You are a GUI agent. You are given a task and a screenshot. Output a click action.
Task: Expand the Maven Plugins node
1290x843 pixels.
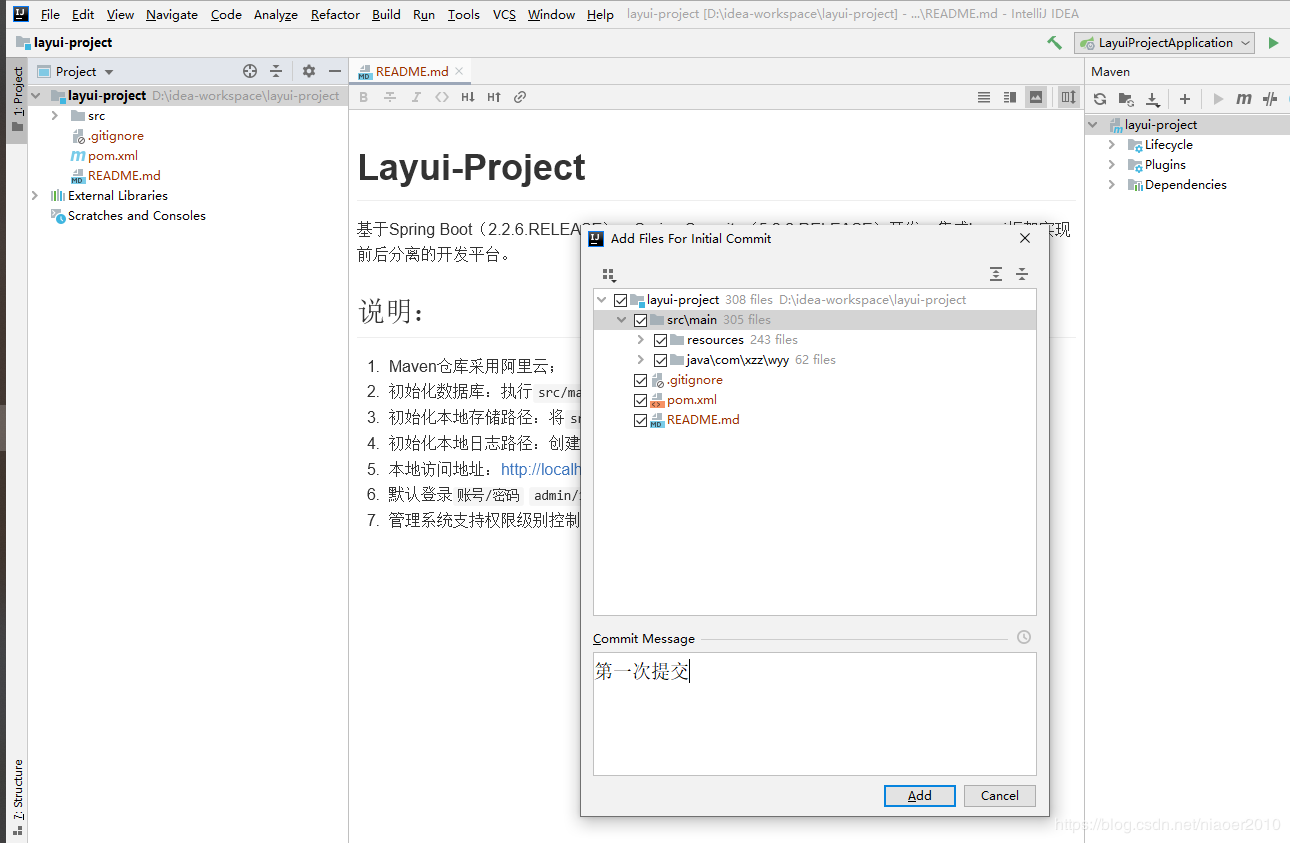tap(1112, 165)
